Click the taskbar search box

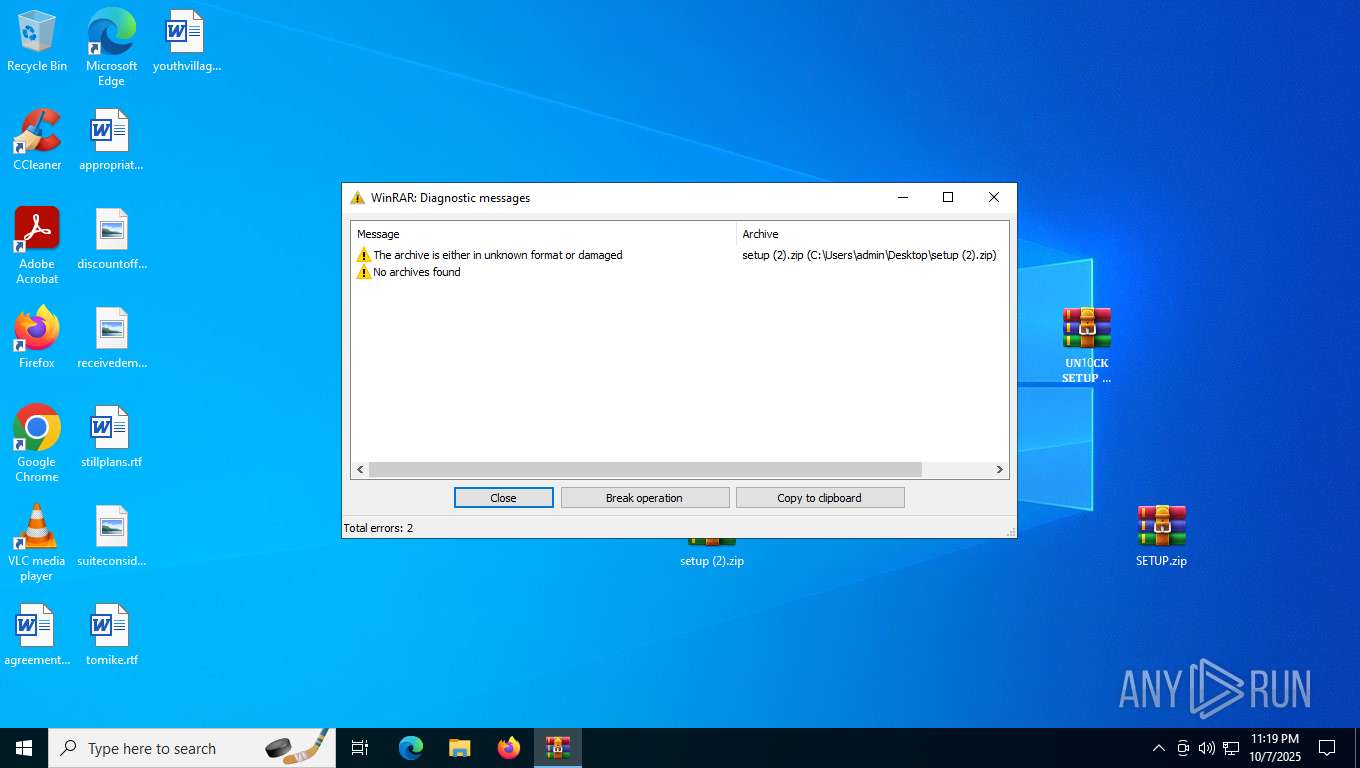coord(192,748)
